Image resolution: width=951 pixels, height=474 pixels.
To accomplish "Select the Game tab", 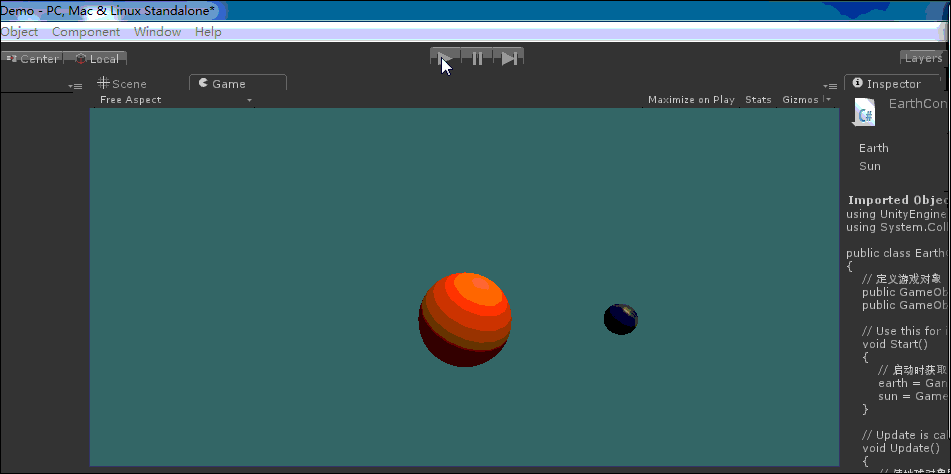I will (237, 84).
